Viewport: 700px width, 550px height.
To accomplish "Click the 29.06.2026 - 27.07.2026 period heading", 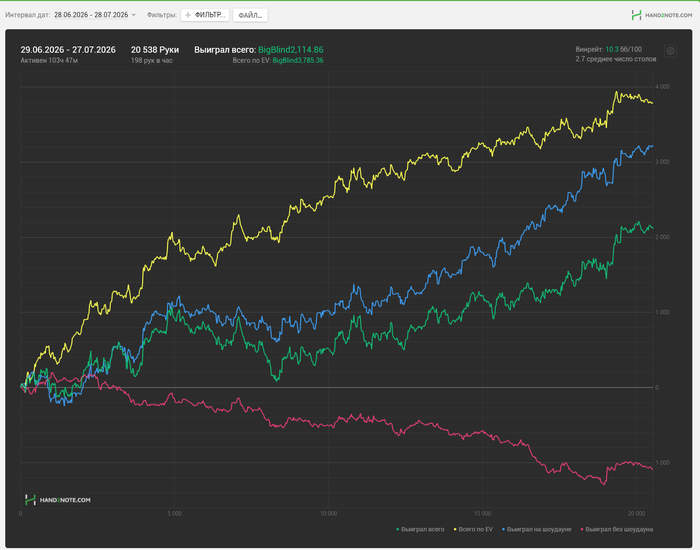I will (68, 50).
